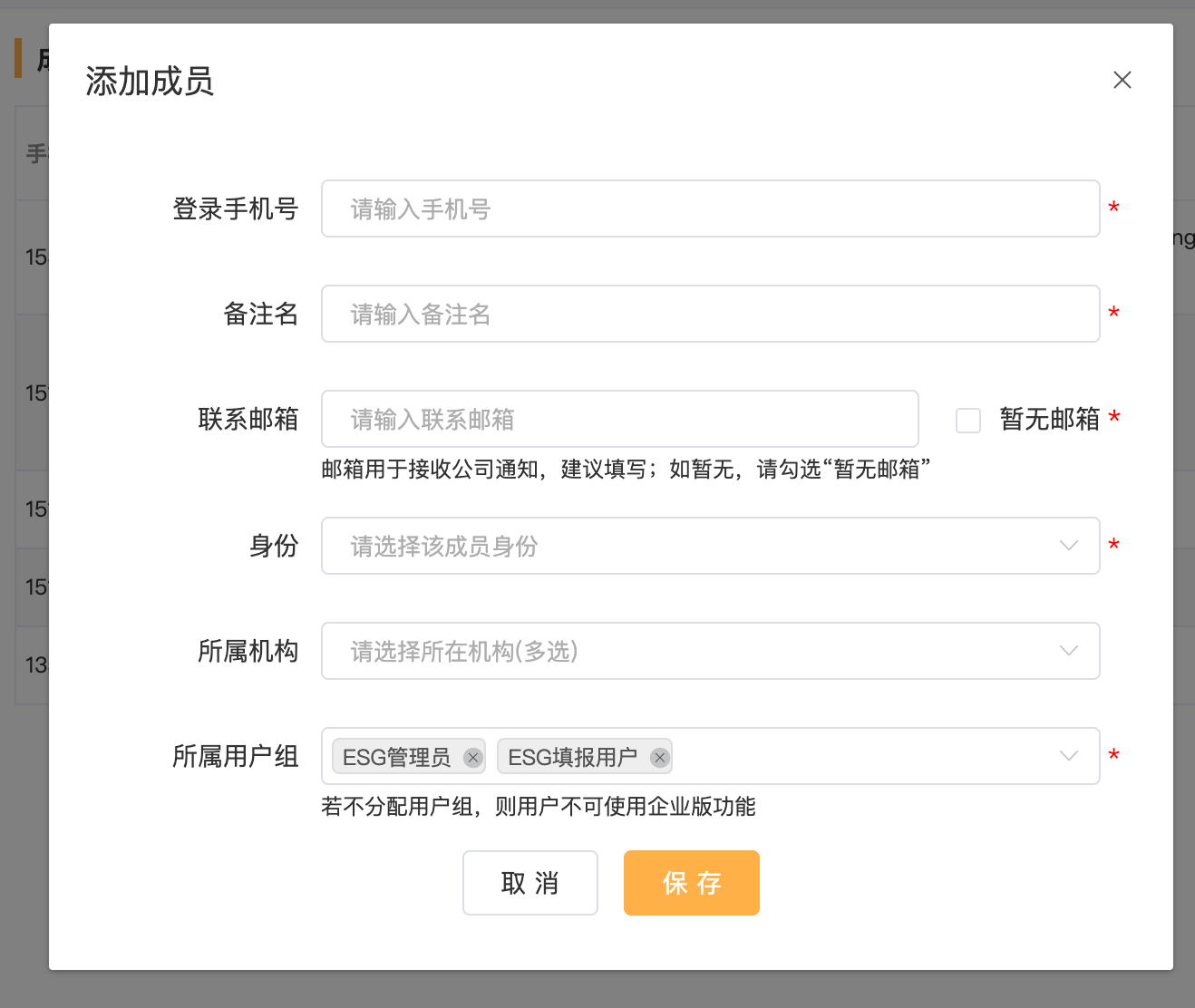
Task: Focus the 请输入备注名 input field
Action: point(710,314)
